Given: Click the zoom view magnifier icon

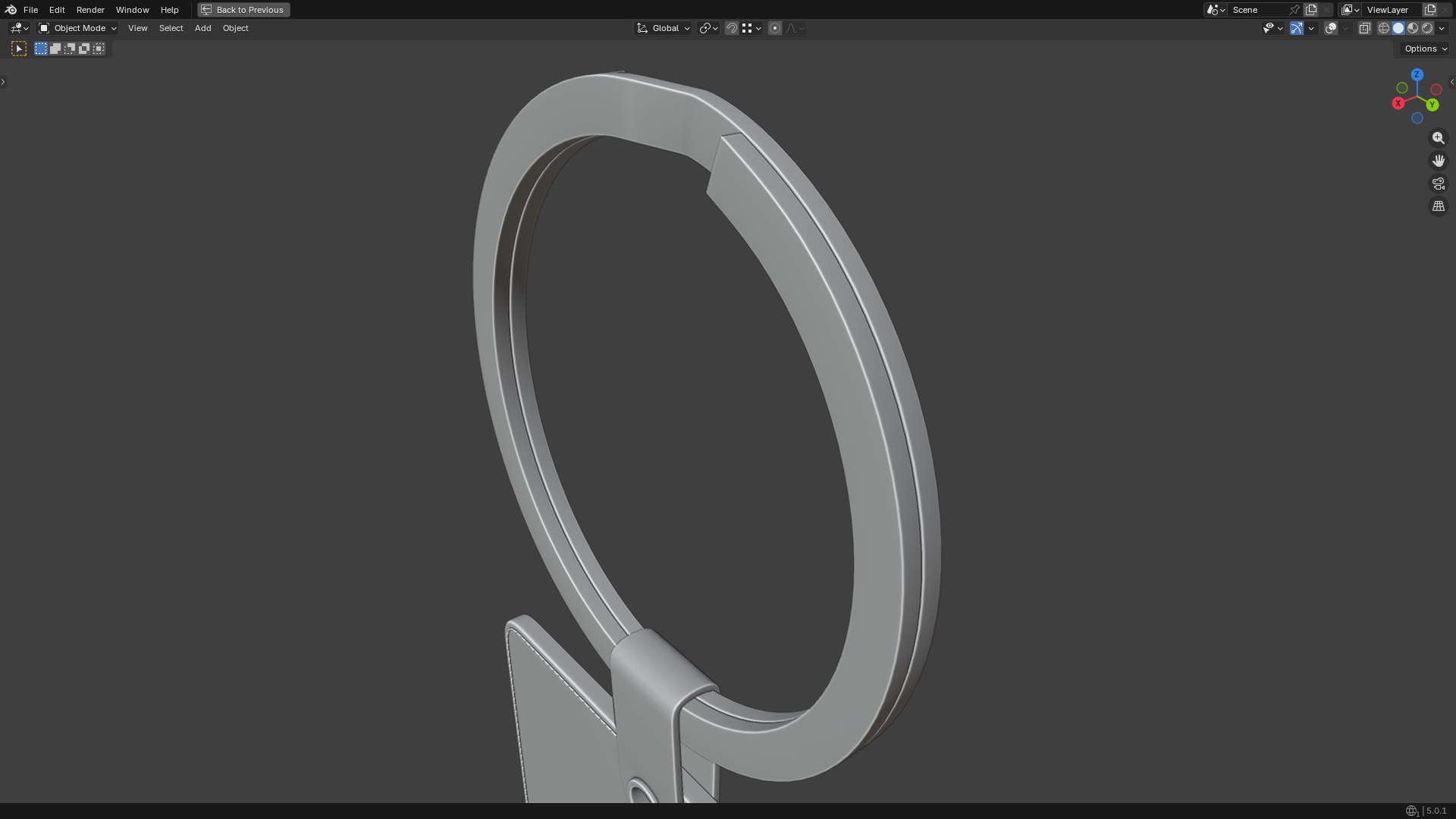Looking at the screenshot, I should click(x=1438, y=138).
